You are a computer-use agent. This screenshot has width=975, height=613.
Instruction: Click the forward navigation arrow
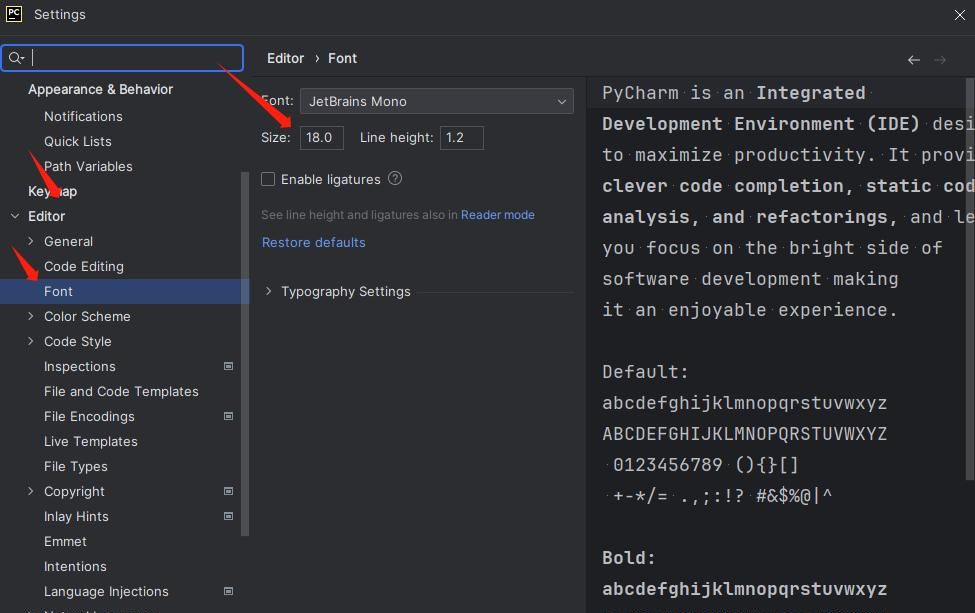click(940, 60)
